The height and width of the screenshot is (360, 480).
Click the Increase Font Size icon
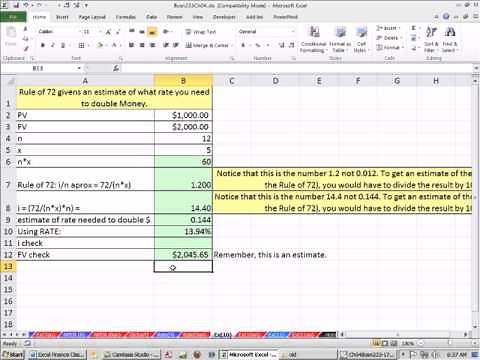[x=108, y=32]
